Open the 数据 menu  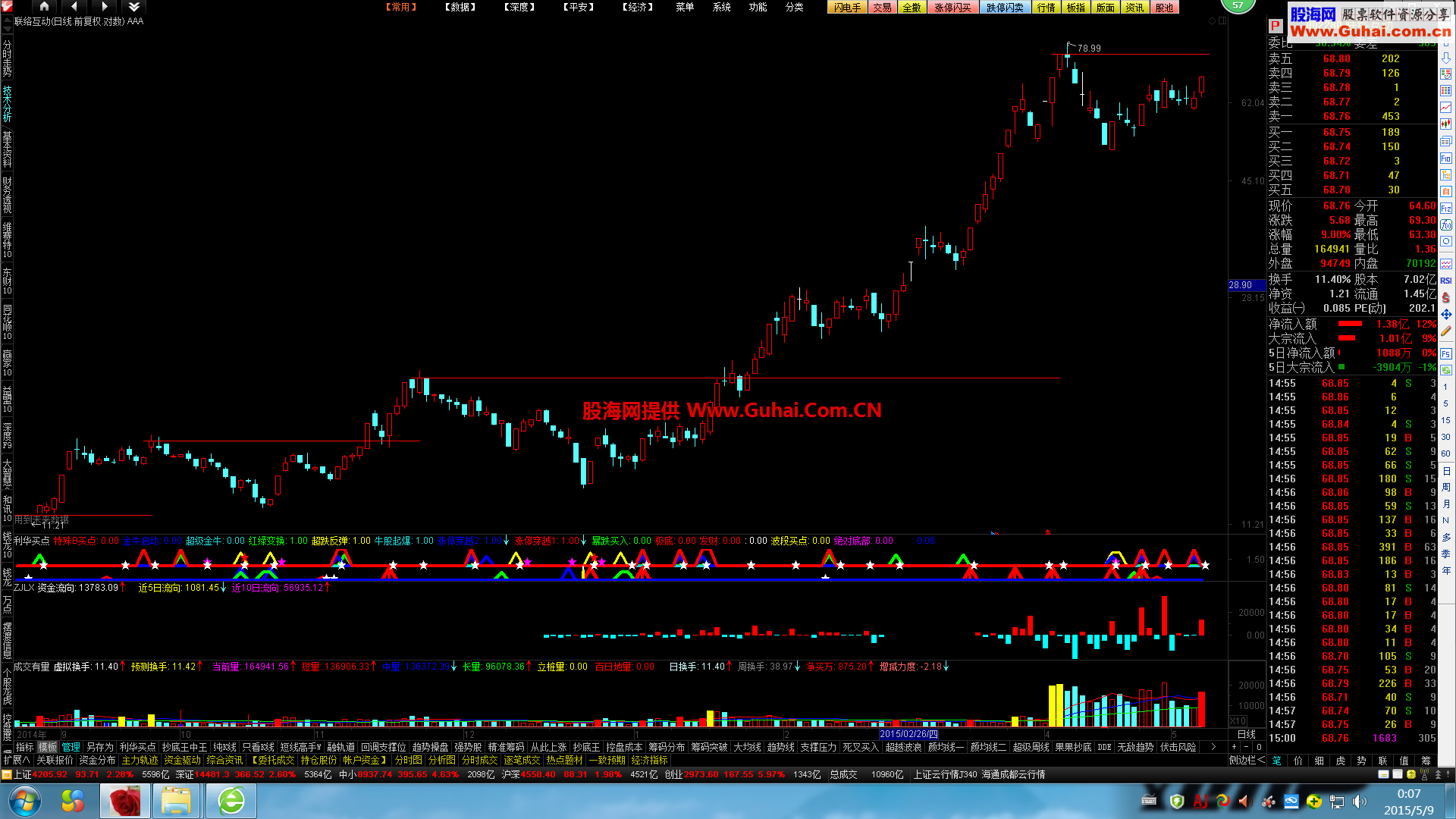[460, 7]
